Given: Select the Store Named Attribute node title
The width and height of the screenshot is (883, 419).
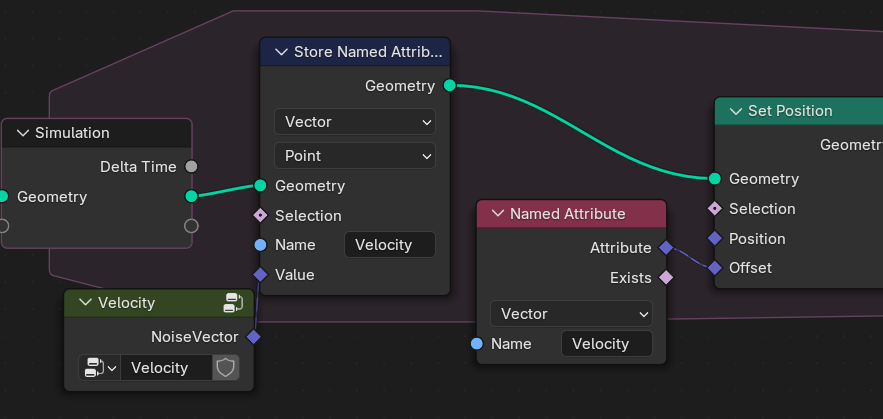Looking at the screenshot, I should pyautogui.click(x=368, y=52).
